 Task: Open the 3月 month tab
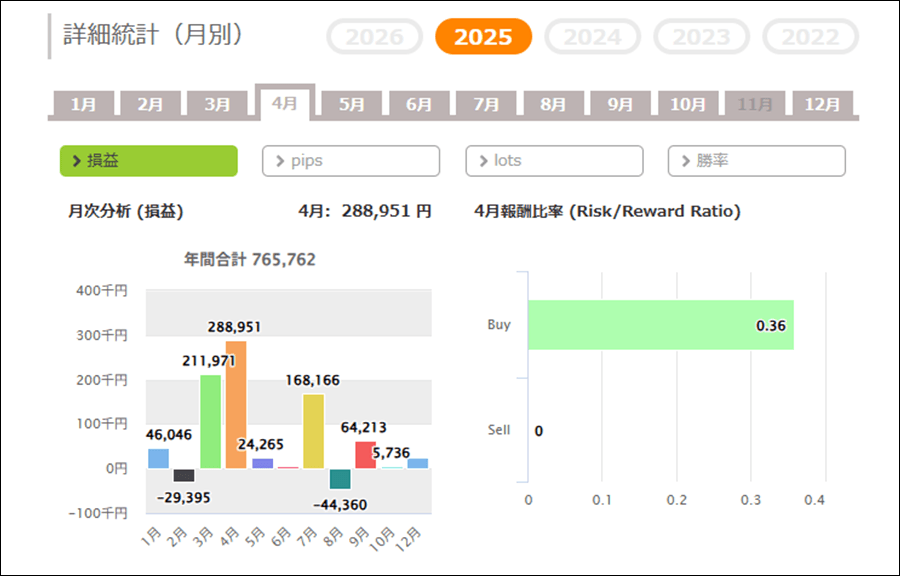[x=217, y=104]
